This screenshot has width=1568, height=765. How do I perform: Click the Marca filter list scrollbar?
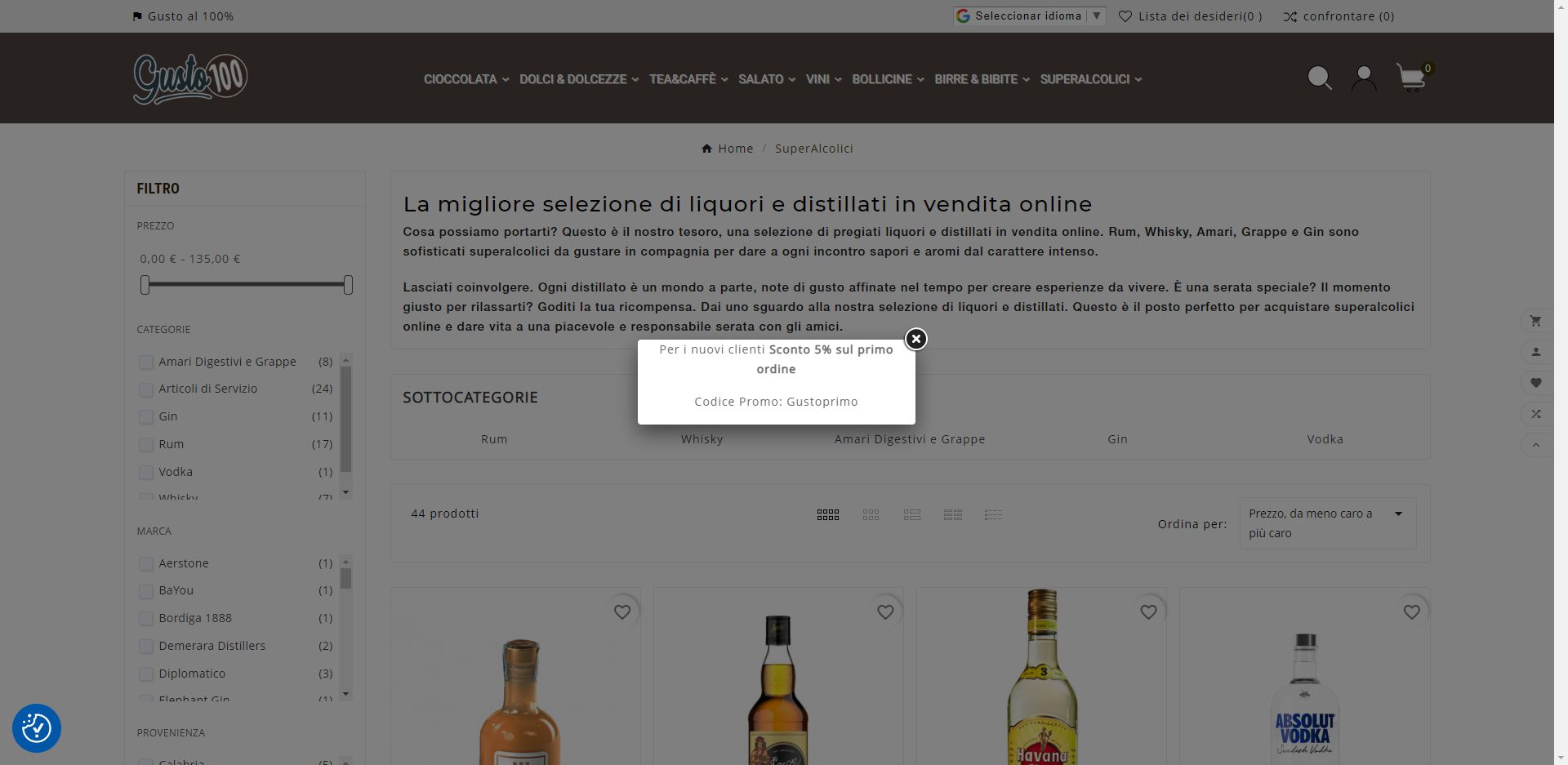coord(345,579)
